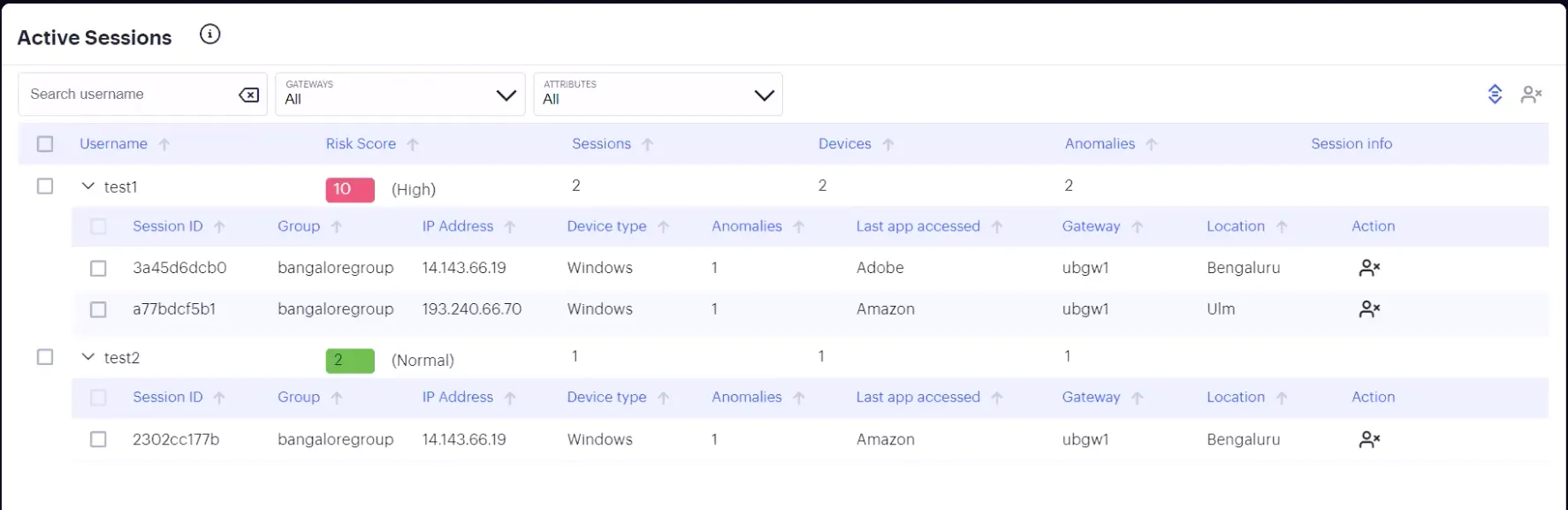Image resolution: width=1568 pixels, height=510 pixels.
Task: Click the Action header in test1 sessions
Action: (1373, 226)
